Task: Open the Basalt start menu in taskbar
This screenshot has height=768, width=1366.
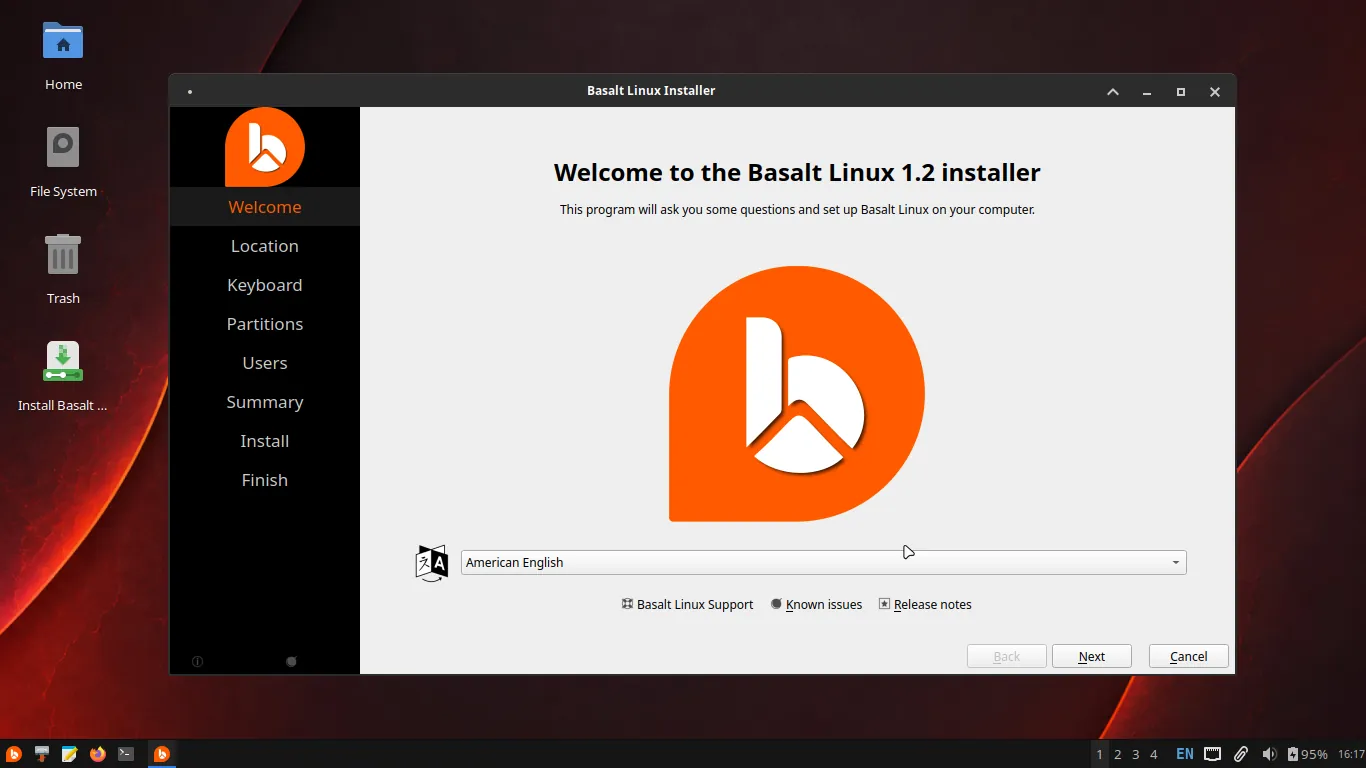Action: point(14,754)
